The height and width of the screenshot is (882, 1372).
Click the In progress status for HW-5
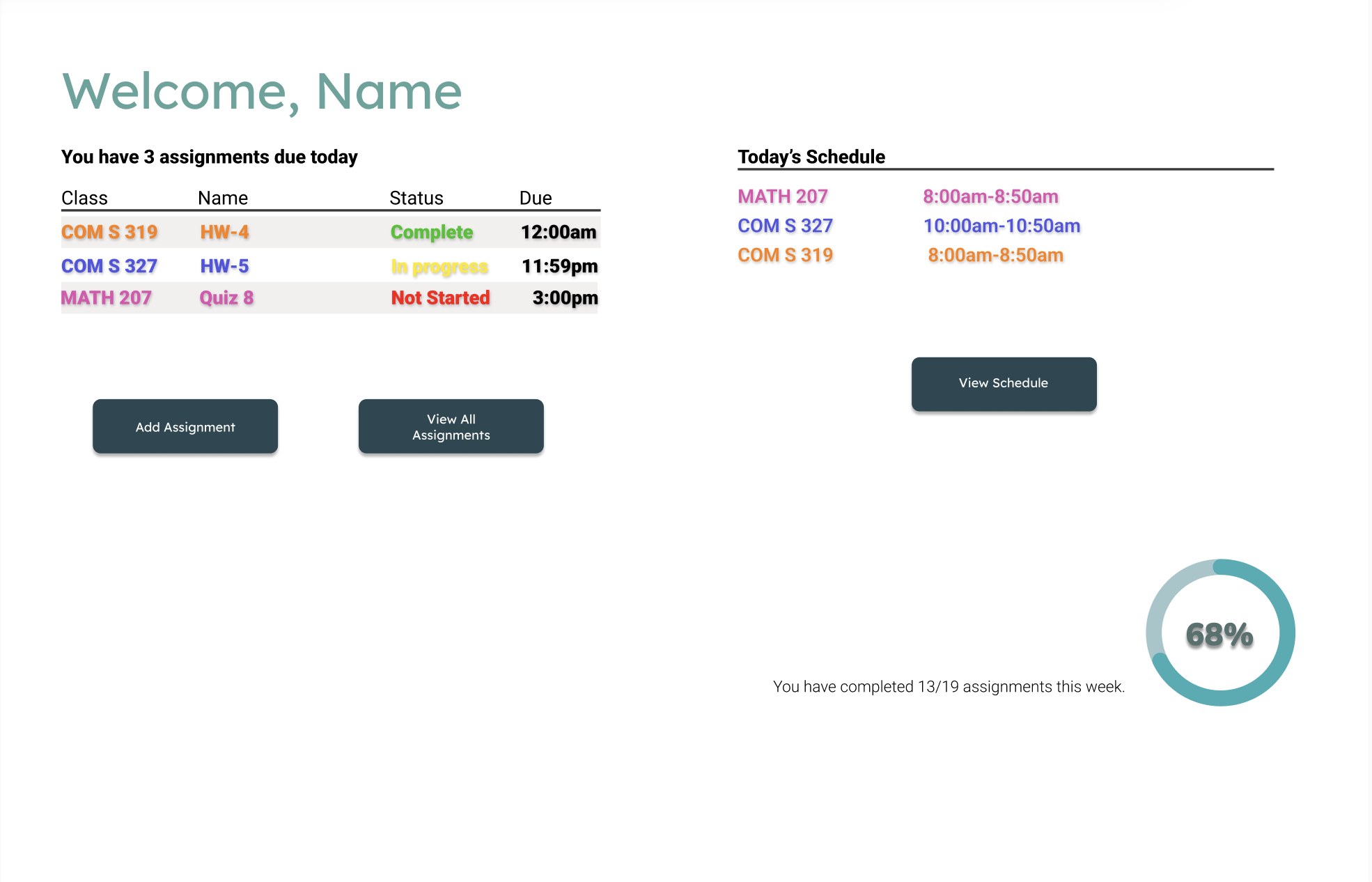pyautogui.click(x=439, y=265)
